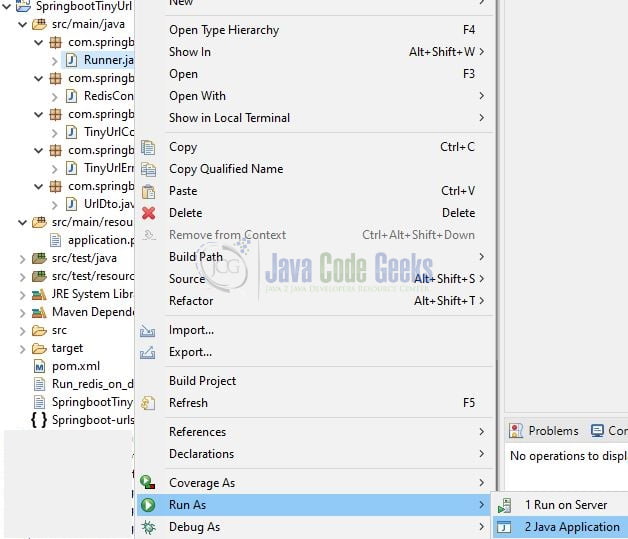Image resolution: width=628 pixels, height=539 pixels.
Task: Click the Copy Qualified Name icon
Action: click(148, 169)
